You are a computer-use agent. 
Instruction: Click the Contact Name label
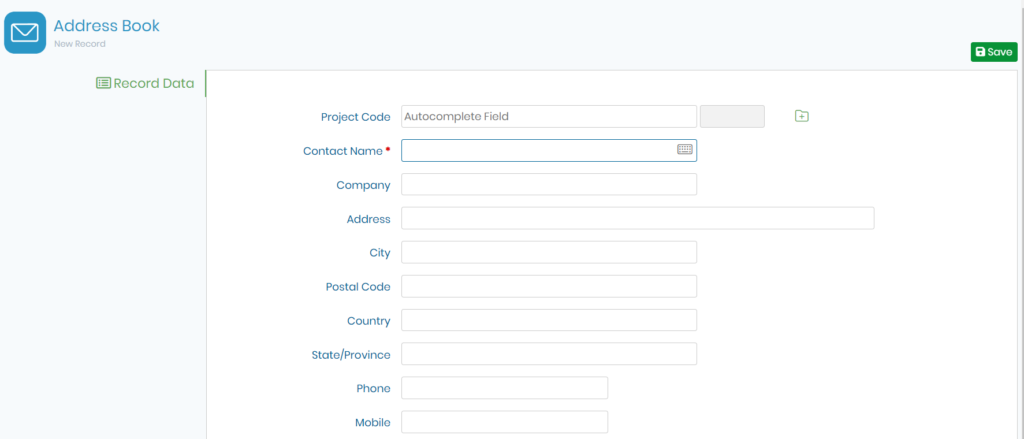343,151
